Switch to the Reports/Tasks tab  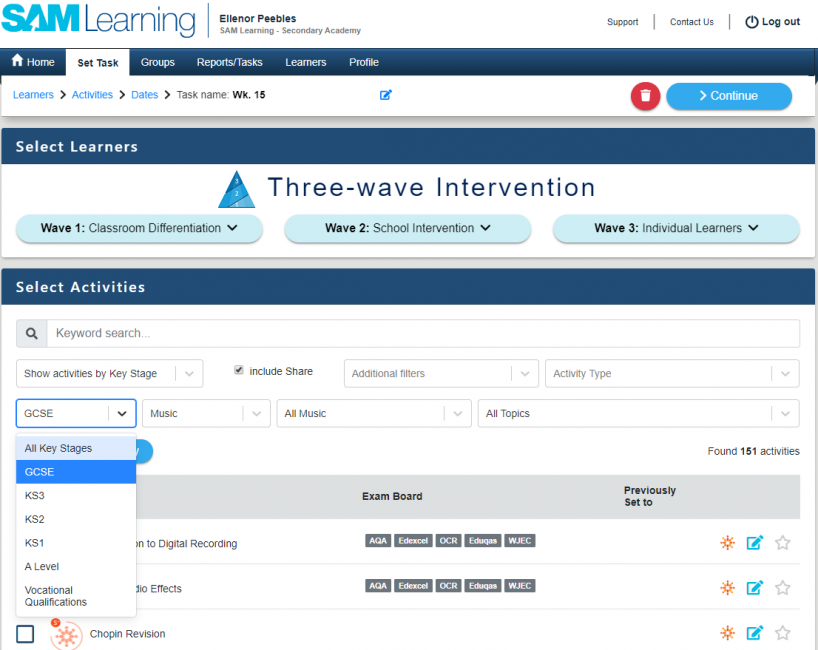(x=229, y=62)
